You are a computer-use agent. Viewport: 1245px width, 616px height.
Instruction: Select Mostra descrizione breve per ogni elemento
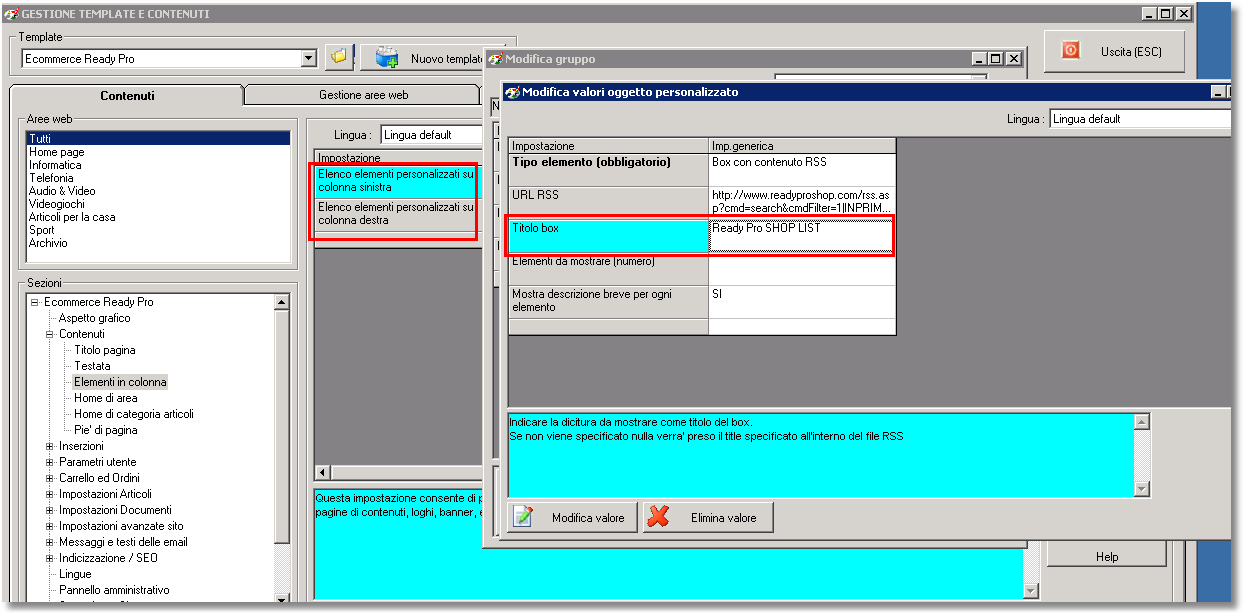tap(608, 301)
